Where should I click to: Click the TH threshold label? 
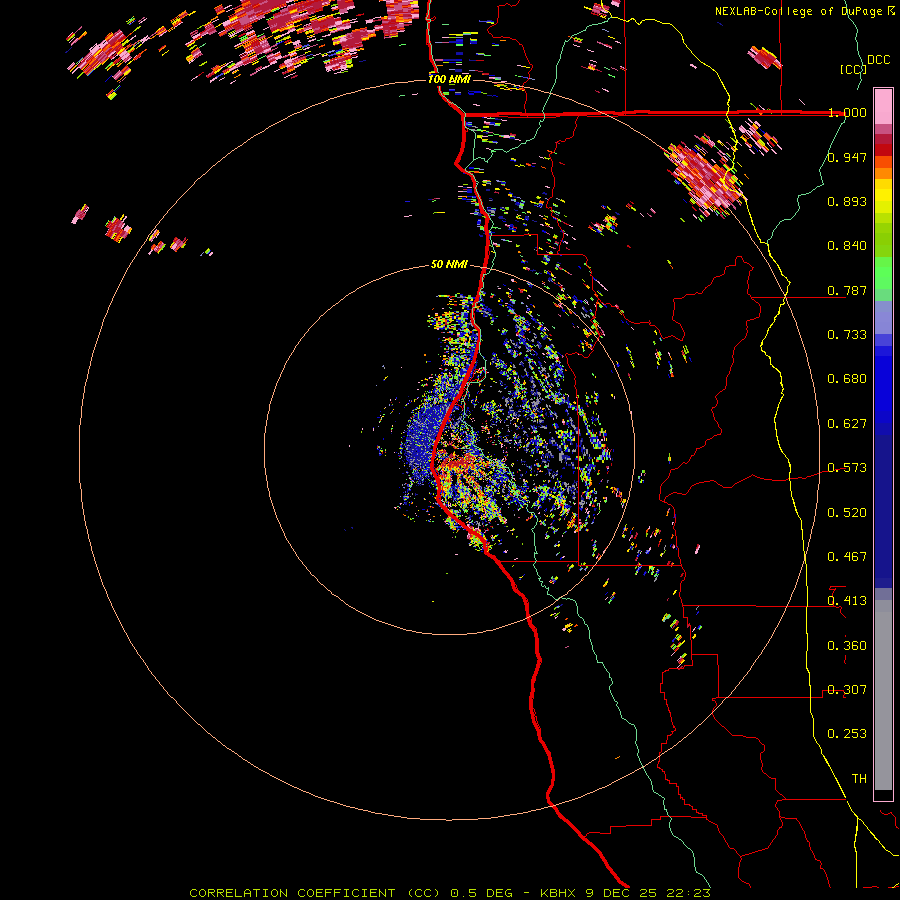click(x=859, y=779)
